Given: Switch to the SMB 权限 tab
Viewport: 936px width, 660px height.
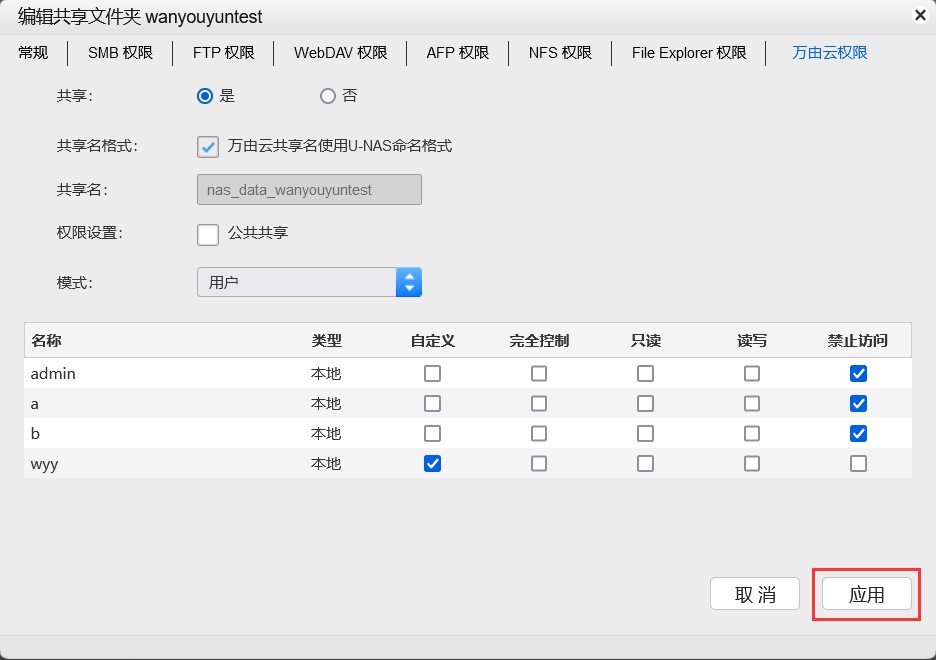Looking at the screenshot, I should click(x=119, y=54).
